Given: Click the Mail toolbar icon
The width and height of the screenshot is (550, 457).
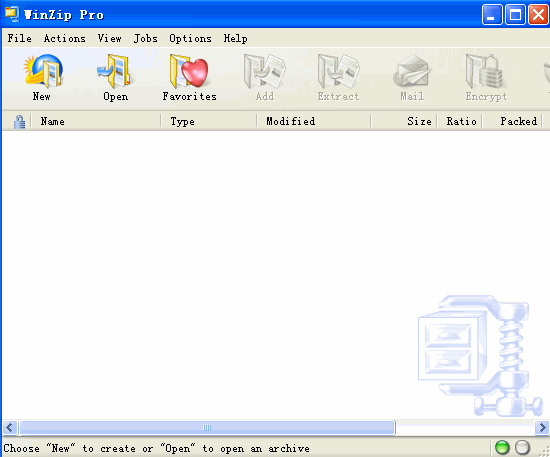Looking at the screenshot, I should (x=412, y=71).
